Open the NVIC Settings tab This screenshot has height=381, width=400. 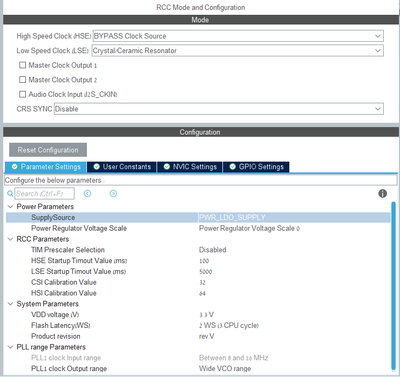[190, 167]
